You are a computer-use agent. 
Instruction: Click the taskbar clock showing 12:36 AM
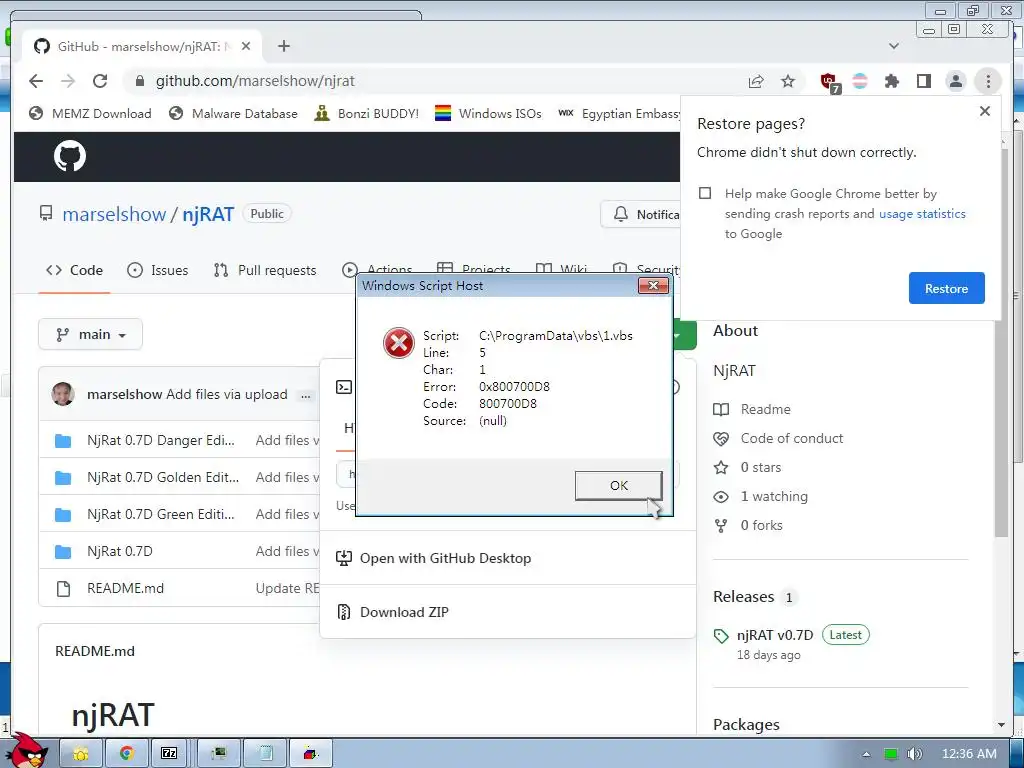pos(969,754)
